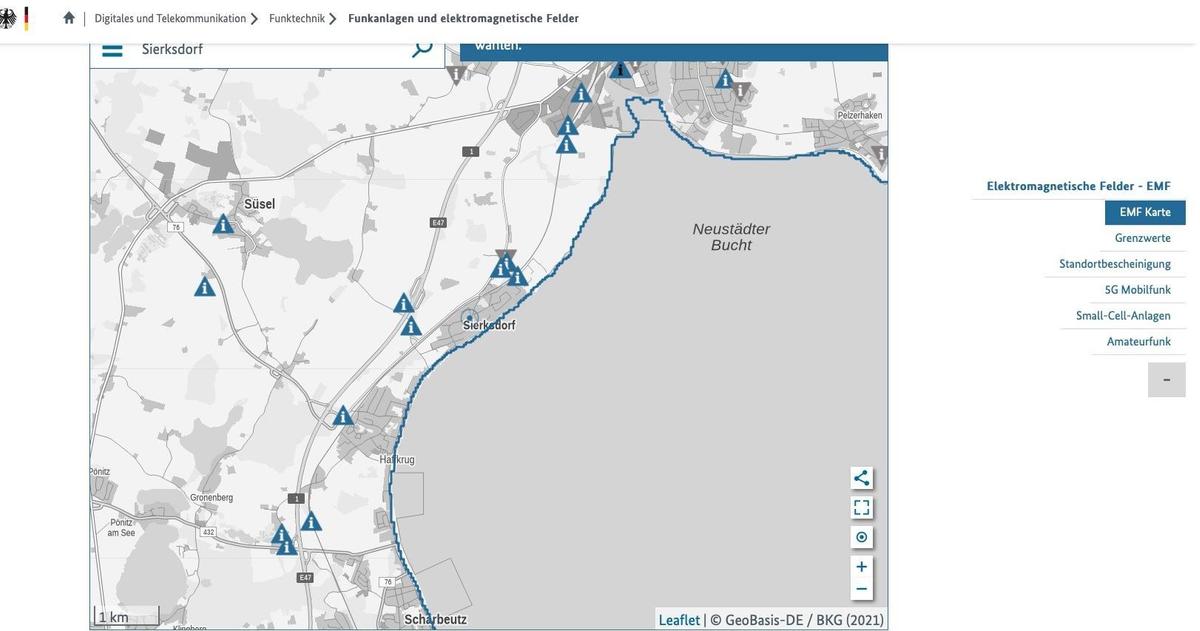Click the Leaflet attribution link
The height and width of the screenshot is (631, 1200).
pos(679,620)
